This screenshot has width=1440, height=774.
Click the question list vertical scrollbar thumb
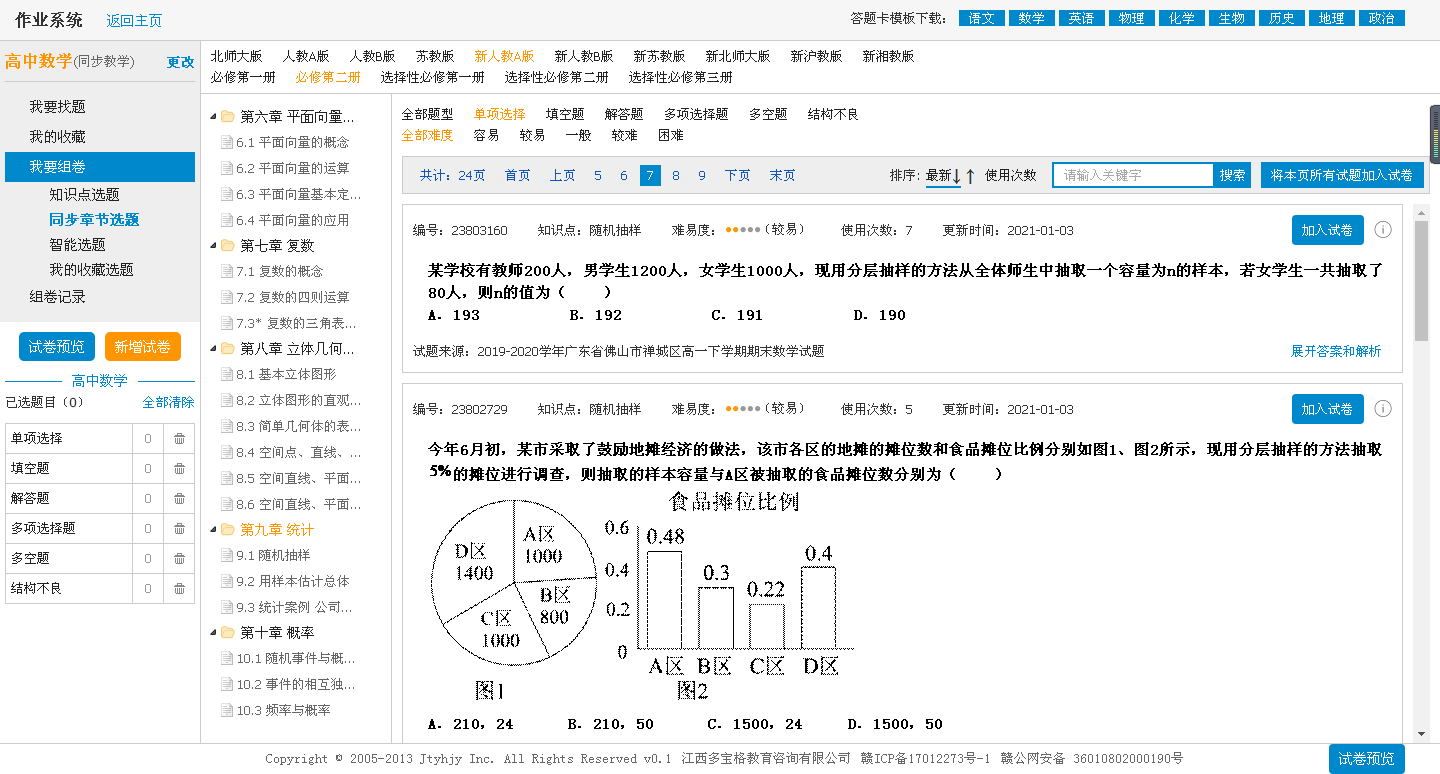[1421, 281]
